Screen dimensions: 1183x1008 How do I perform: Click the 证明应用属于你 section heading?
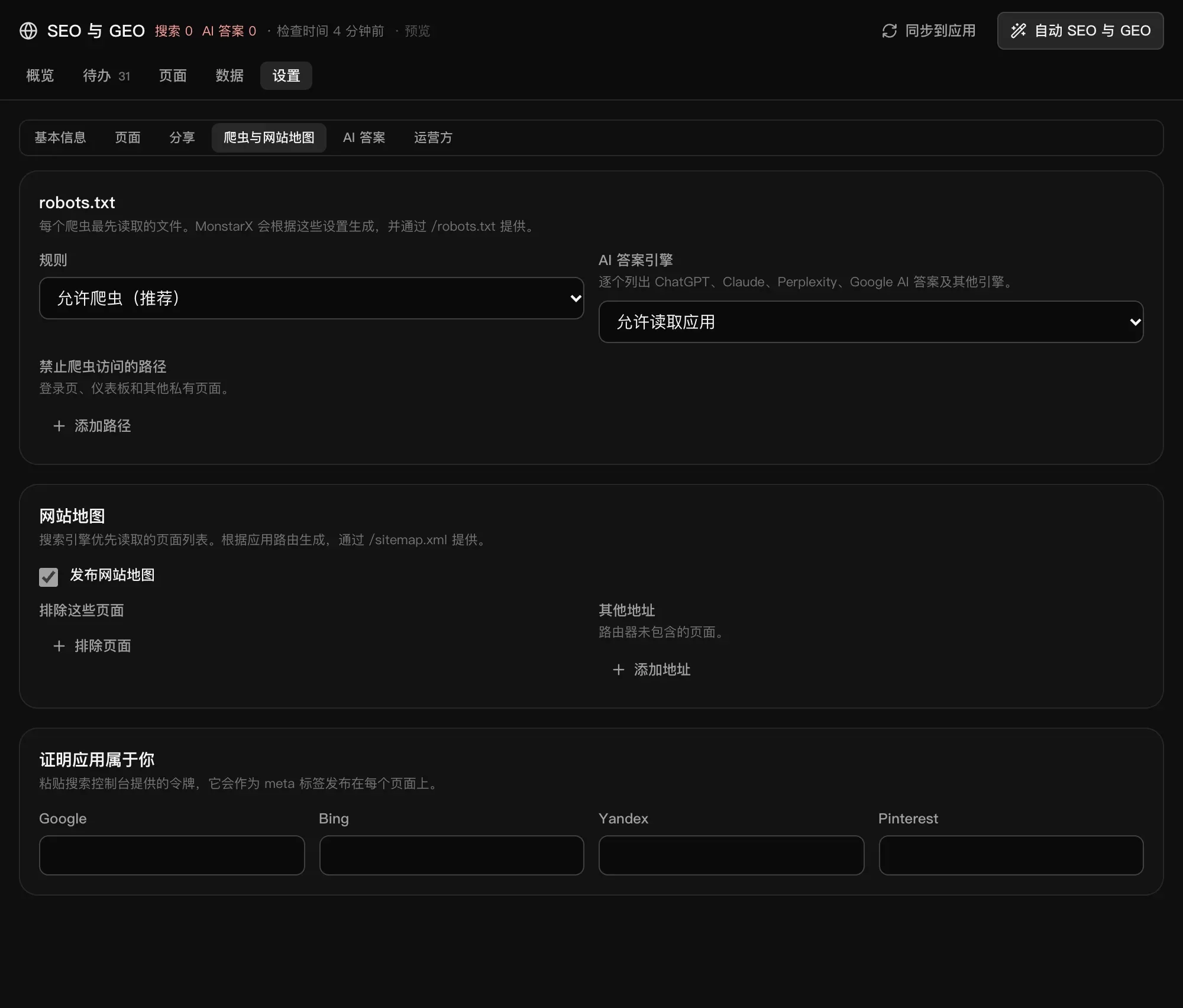click(97, 760)
